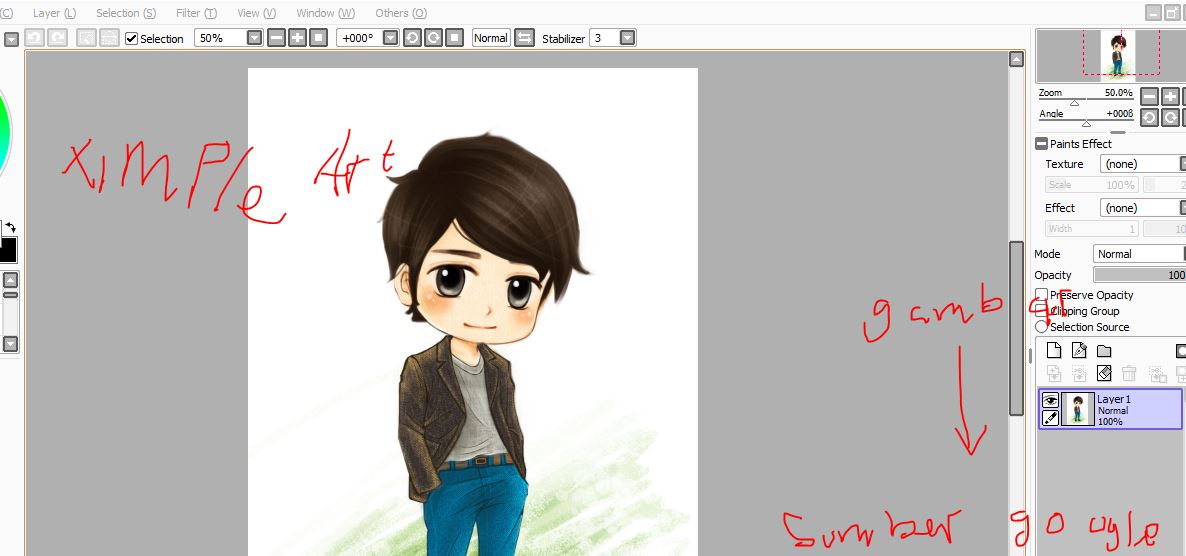This screenshot has height=556, width=1186.
Task: Click the greyed trash delete layer icon
Action: click(1129, 373)
